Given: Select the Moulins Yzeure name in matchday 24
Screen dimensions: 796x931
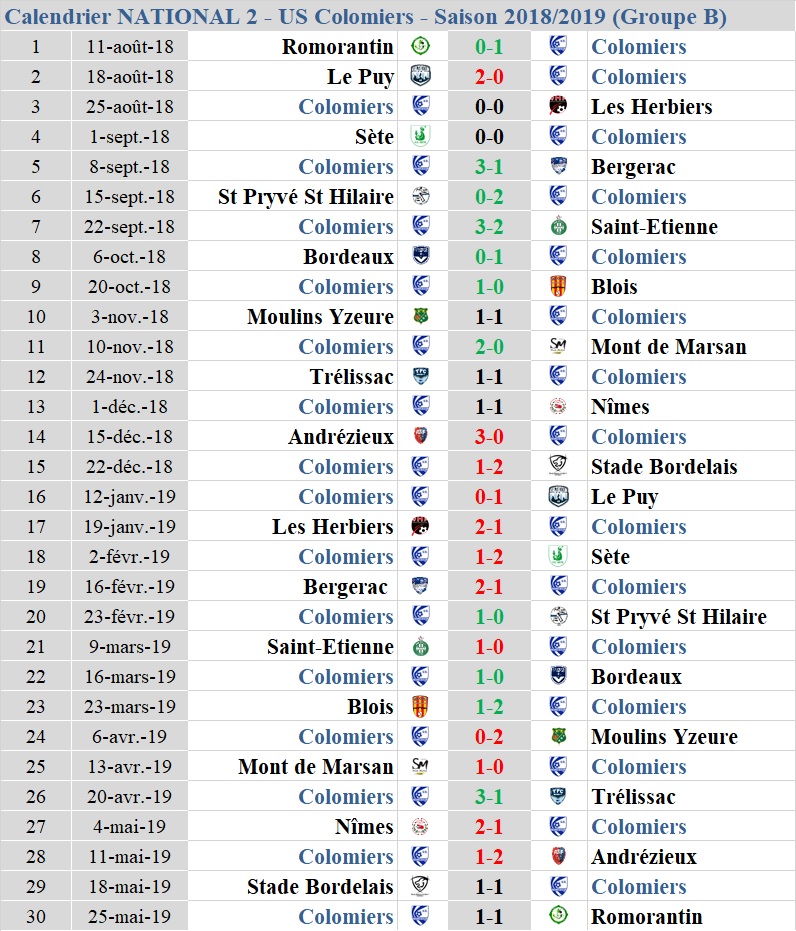Looking at the screenshot, I should click(664, 736).
